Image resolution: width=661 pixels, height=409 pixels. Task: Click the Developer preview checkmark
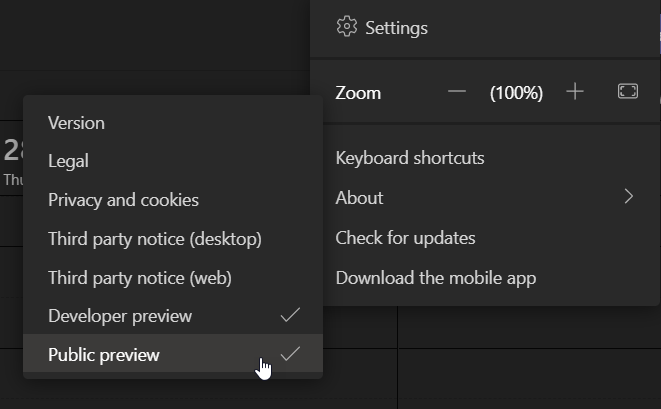click(x=290, y=315)
